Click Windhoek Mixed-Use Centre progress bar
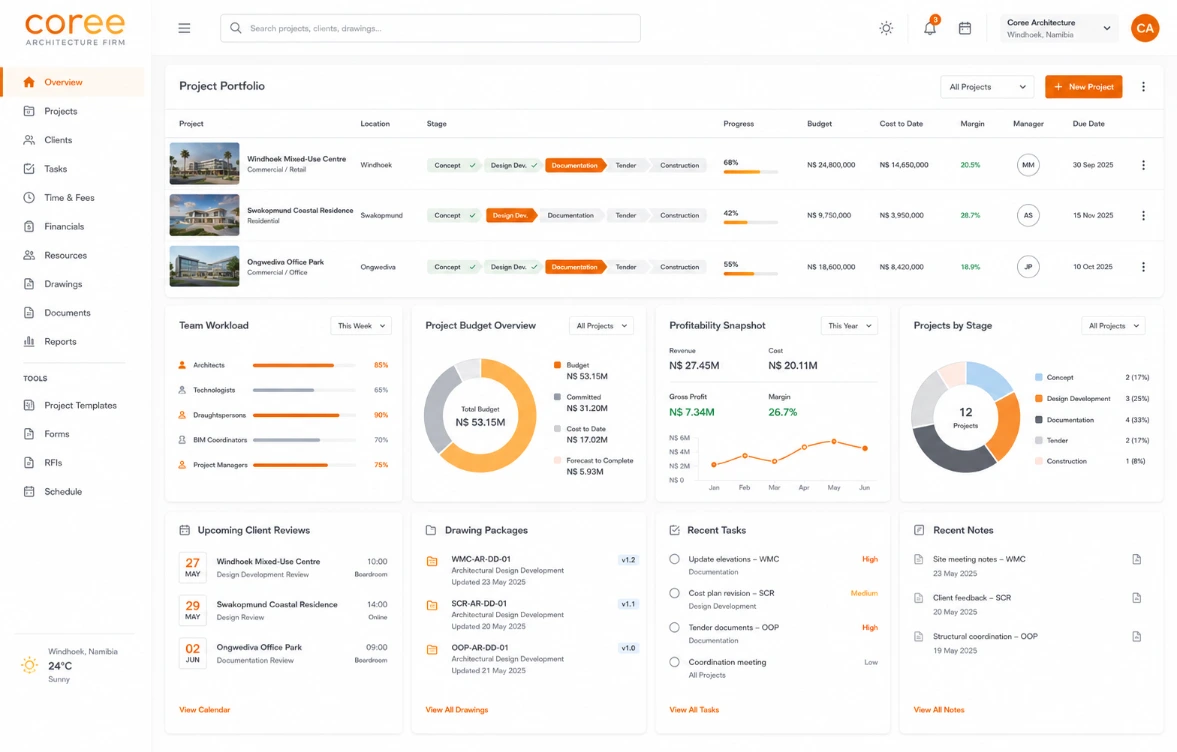Viewport: 1177px width, 752px height. tap(751, 172)
